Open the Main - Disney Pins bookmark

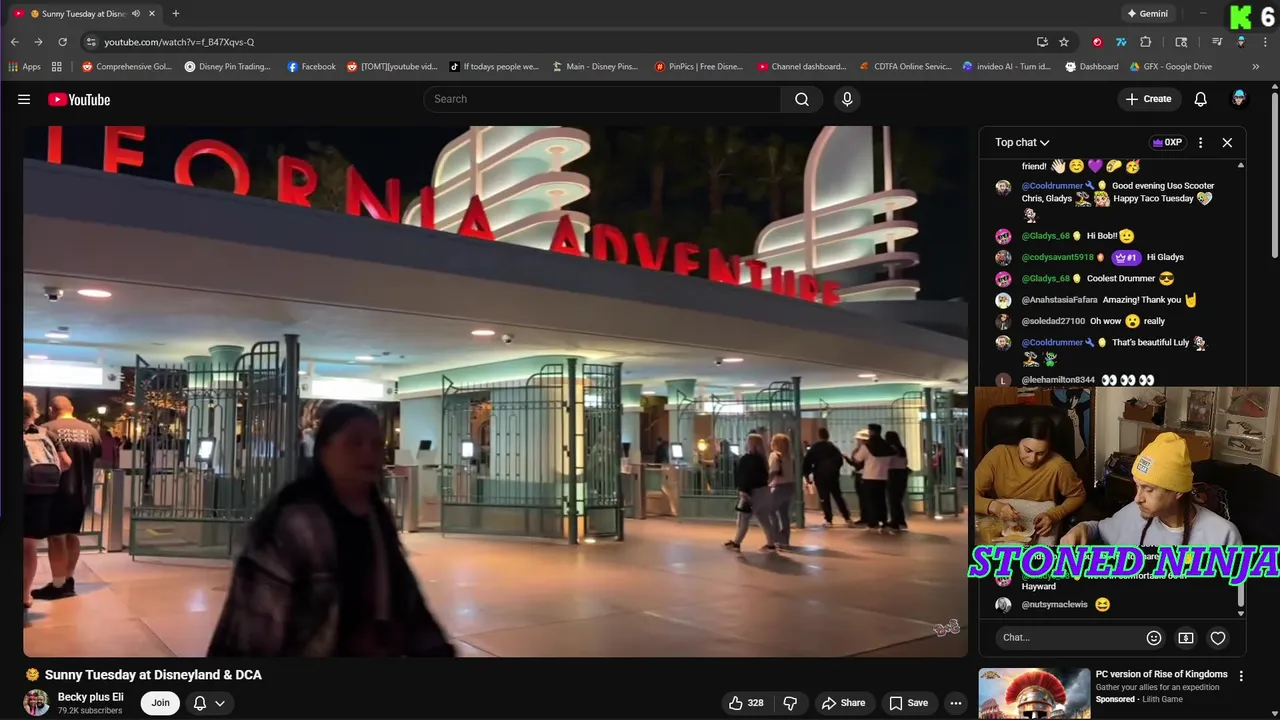(x=595, y=67)
